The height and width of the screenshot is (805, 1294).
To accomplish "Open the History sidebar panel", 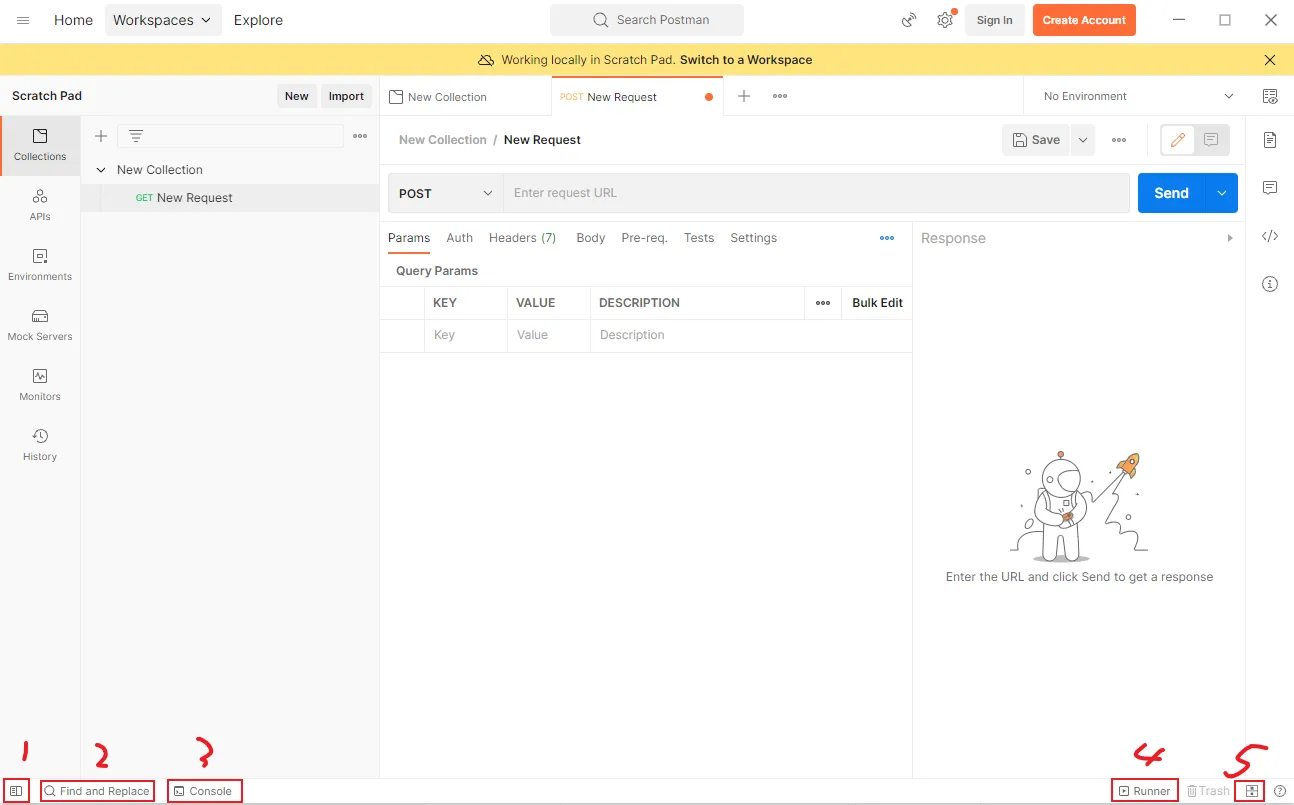I will (x=40, y=445).
